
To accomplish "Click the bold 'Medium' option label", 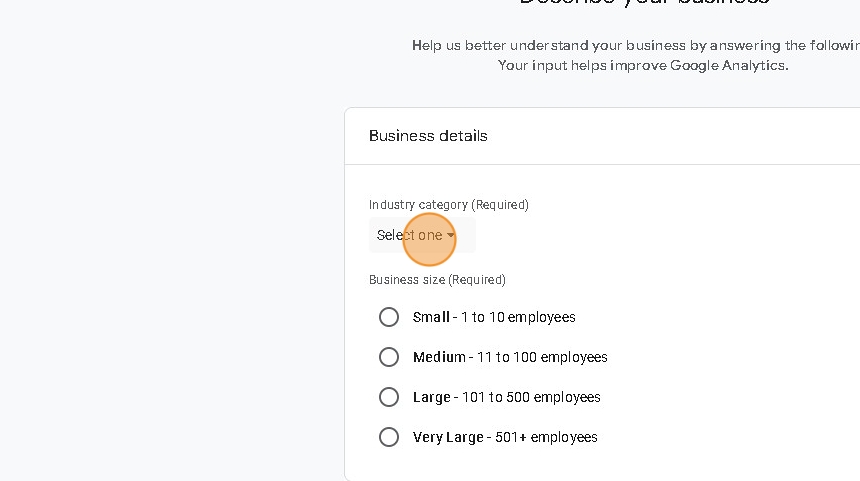I will coord(439,357).
